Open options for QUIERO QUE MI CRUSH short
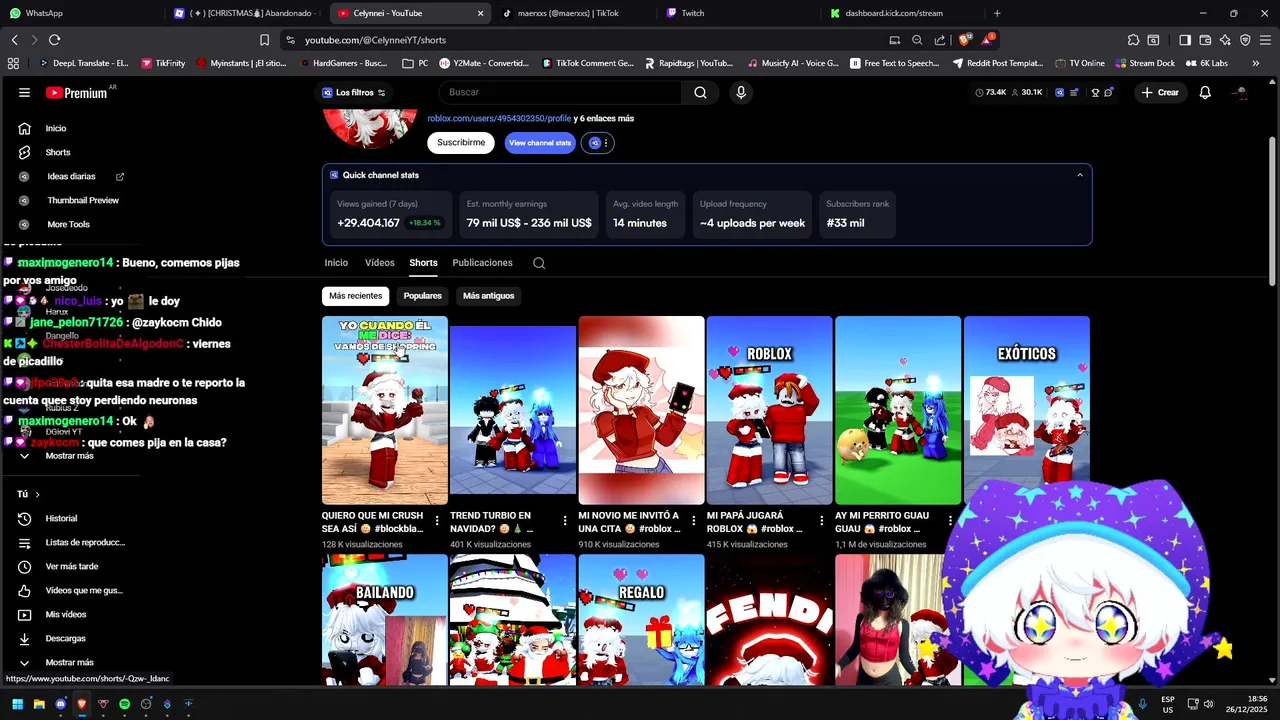The width and height of the screenshot is (1280, 720). [x=437, y=521]
